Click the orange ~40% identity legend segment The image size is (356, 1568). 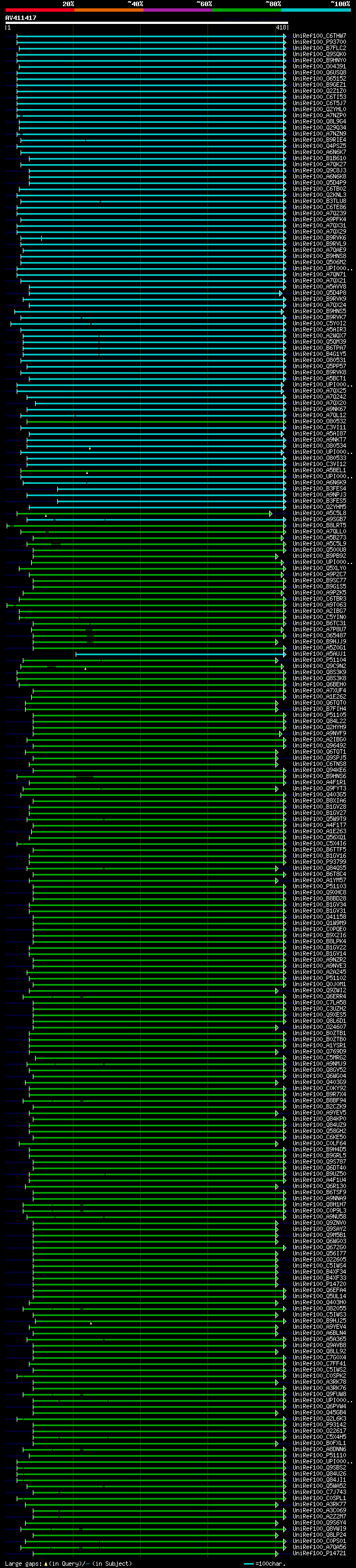tap(109, 10)
